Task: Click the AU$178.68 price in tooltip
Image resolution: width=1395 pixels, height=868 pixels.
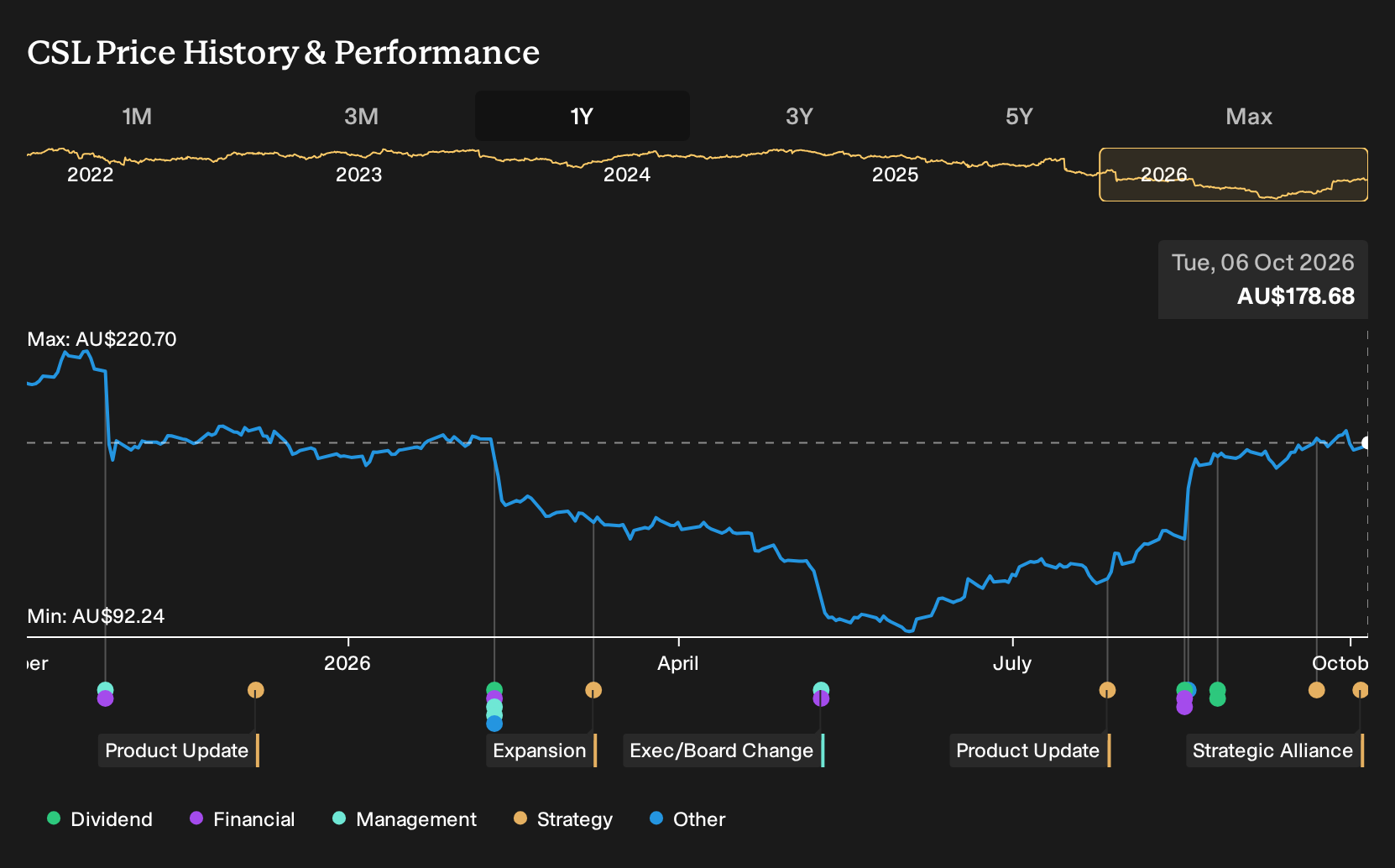Action: 1296,296
